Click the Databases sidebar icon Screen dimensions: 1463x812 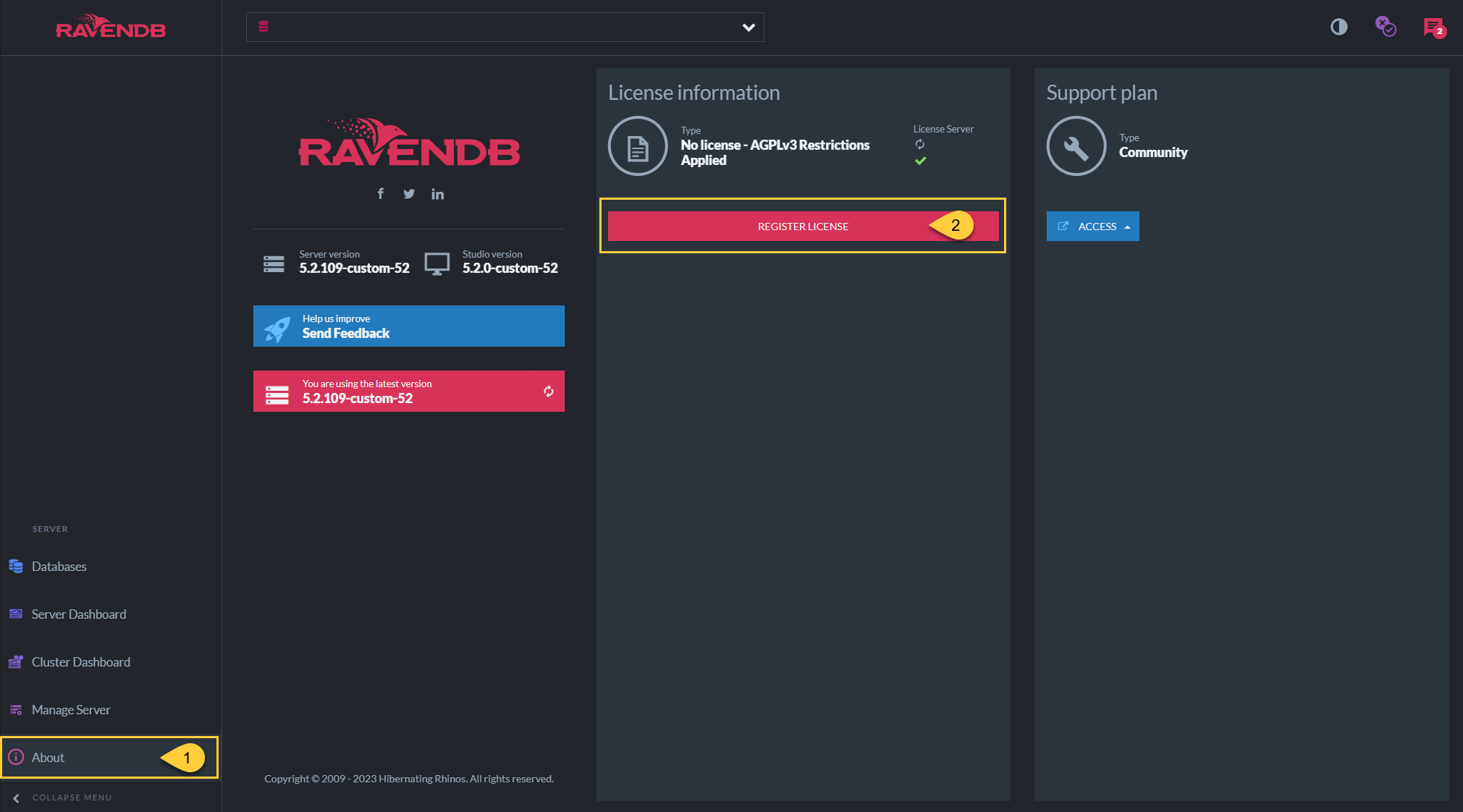tap(16, 566)
